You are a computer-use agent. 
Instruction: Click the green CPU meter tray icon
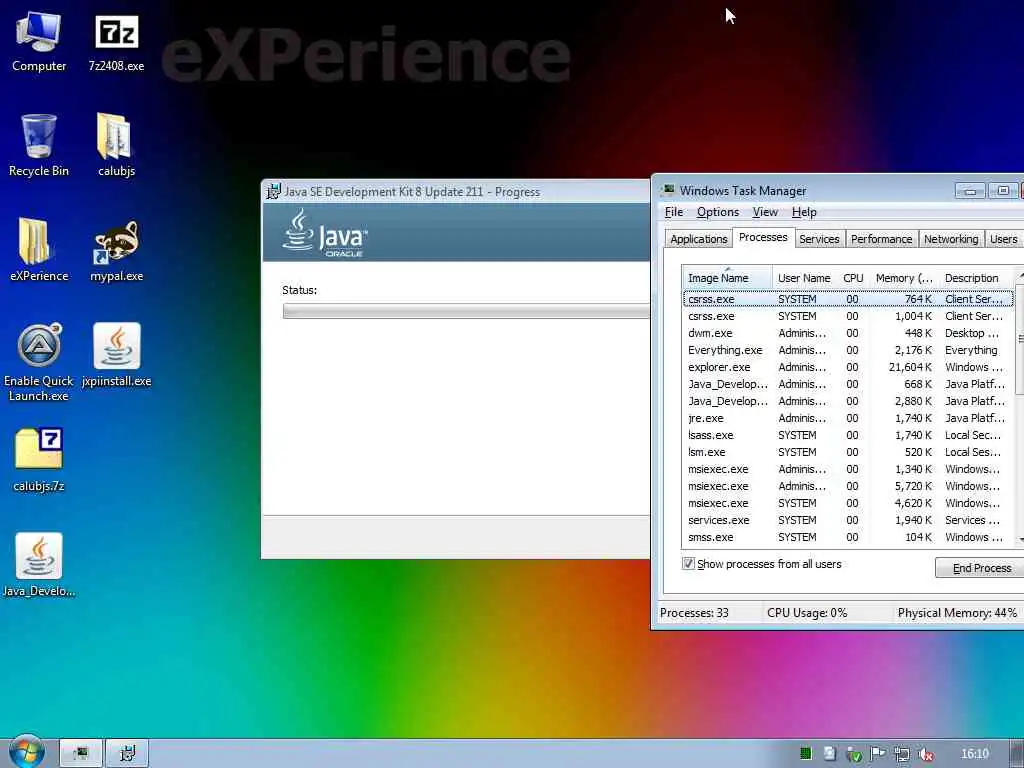[x=806, y=754]
